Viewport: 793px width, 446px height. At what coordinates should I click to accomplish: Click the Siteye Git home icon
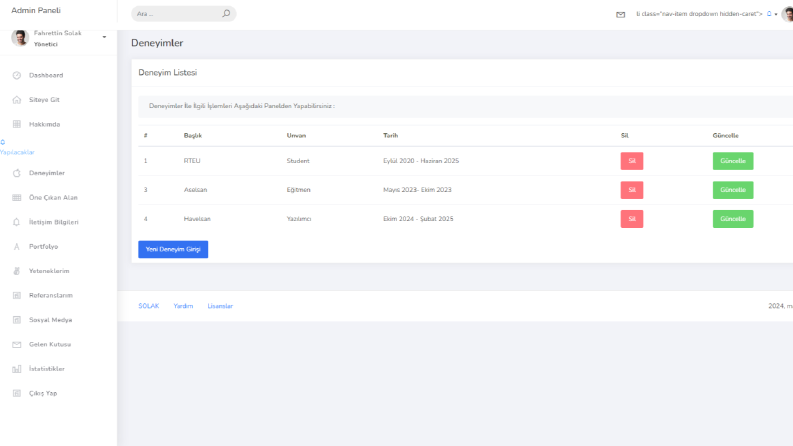coord(17,100)
